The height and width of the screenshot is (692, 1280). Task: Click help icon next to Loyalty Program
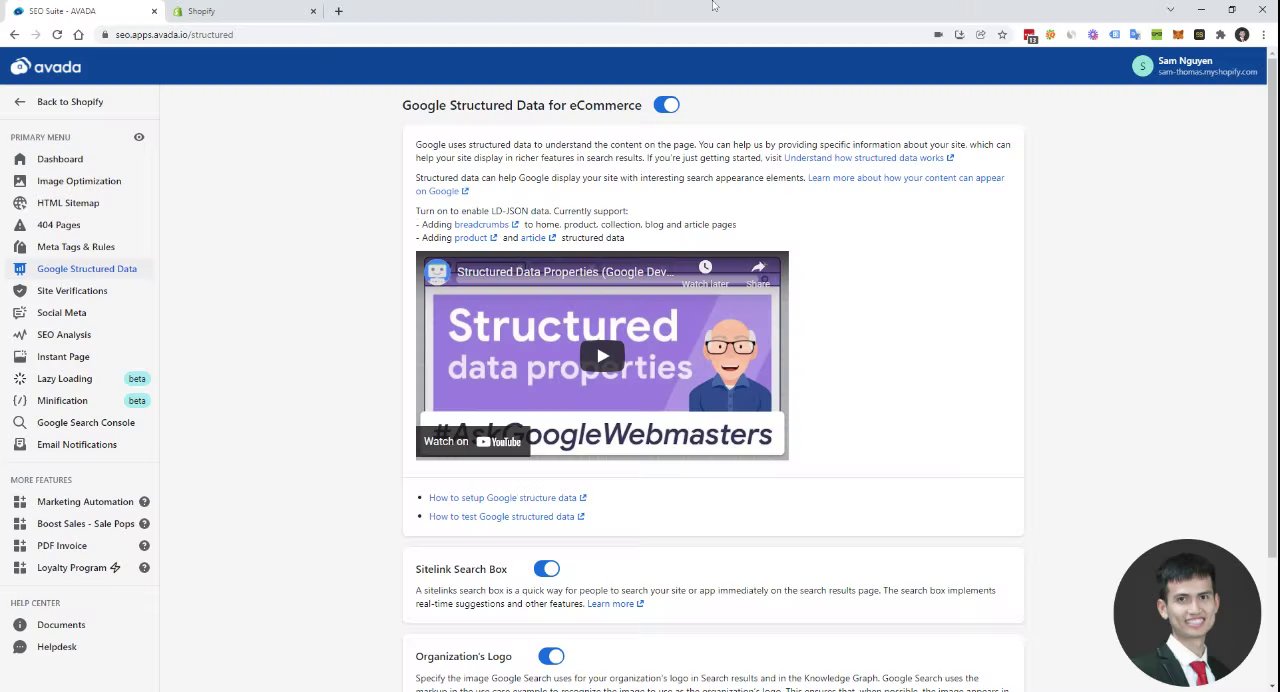point(144,568)
